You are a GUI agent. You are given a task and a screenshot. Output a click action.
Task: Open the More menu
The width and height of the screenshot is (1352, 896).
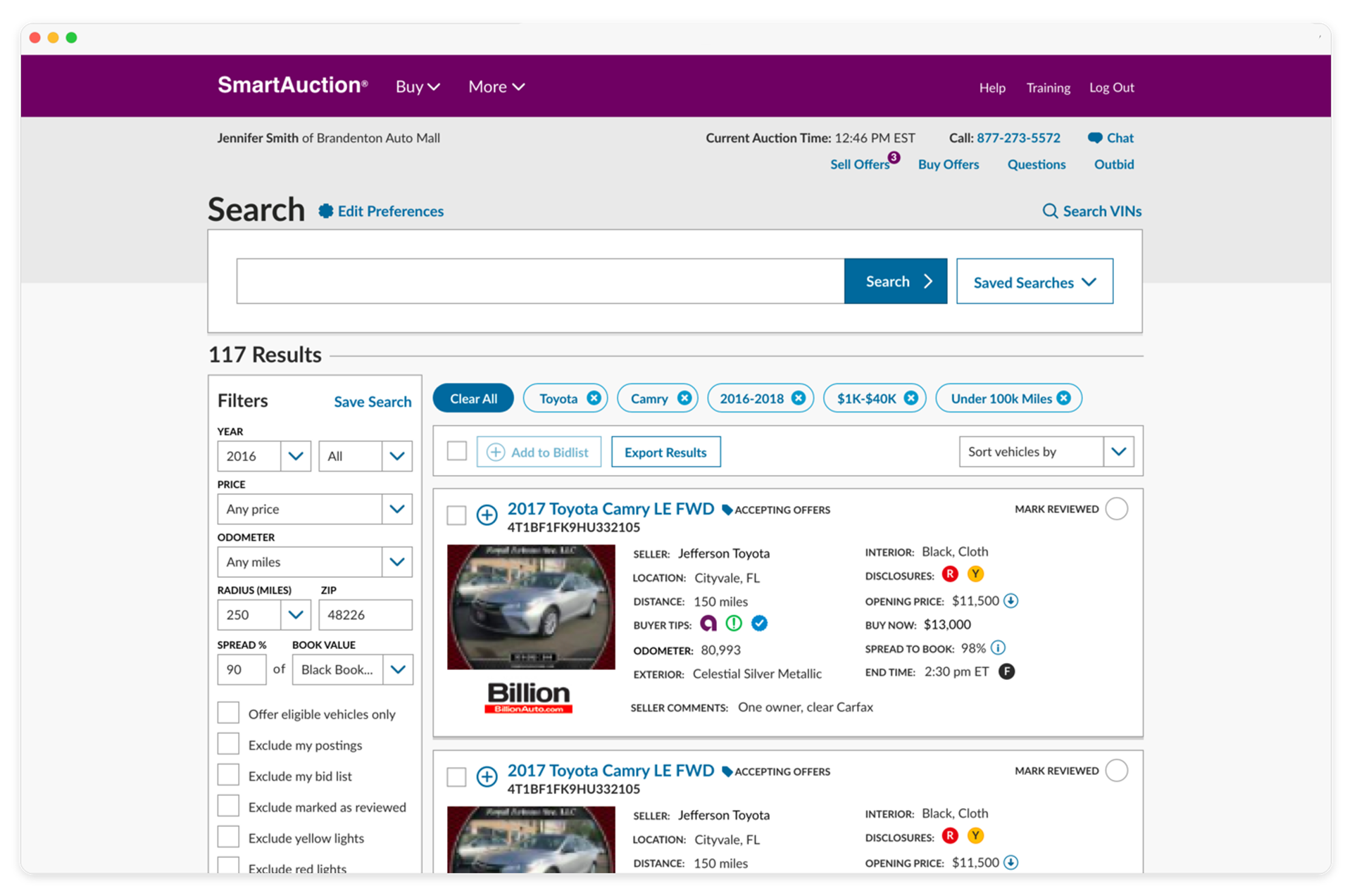[496, 87]
